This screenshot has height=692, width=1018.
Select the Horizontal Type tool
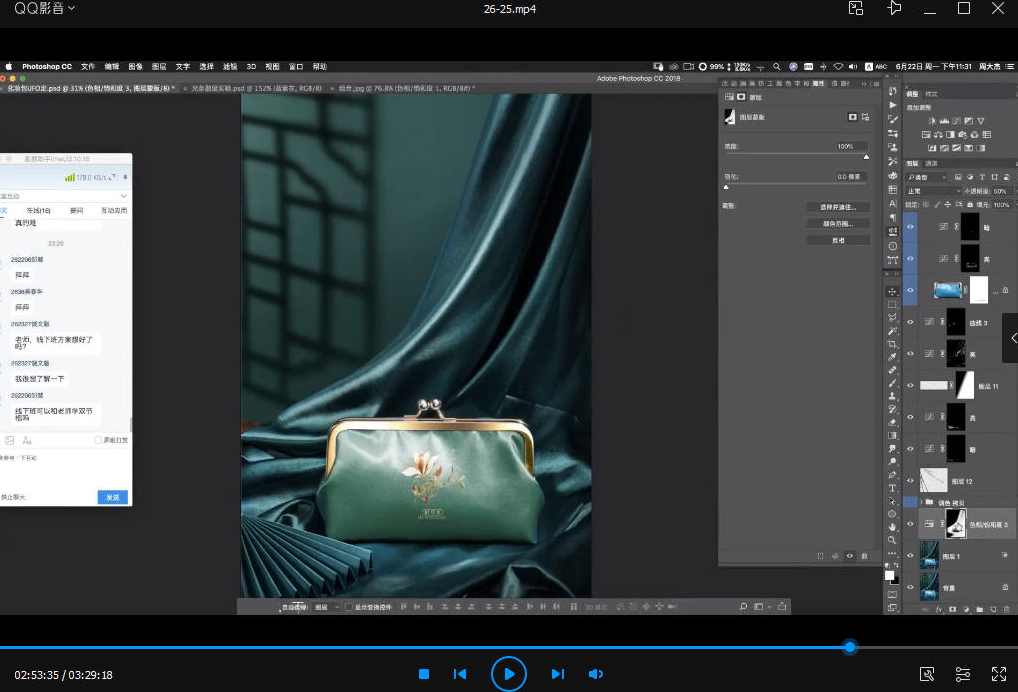892,488
